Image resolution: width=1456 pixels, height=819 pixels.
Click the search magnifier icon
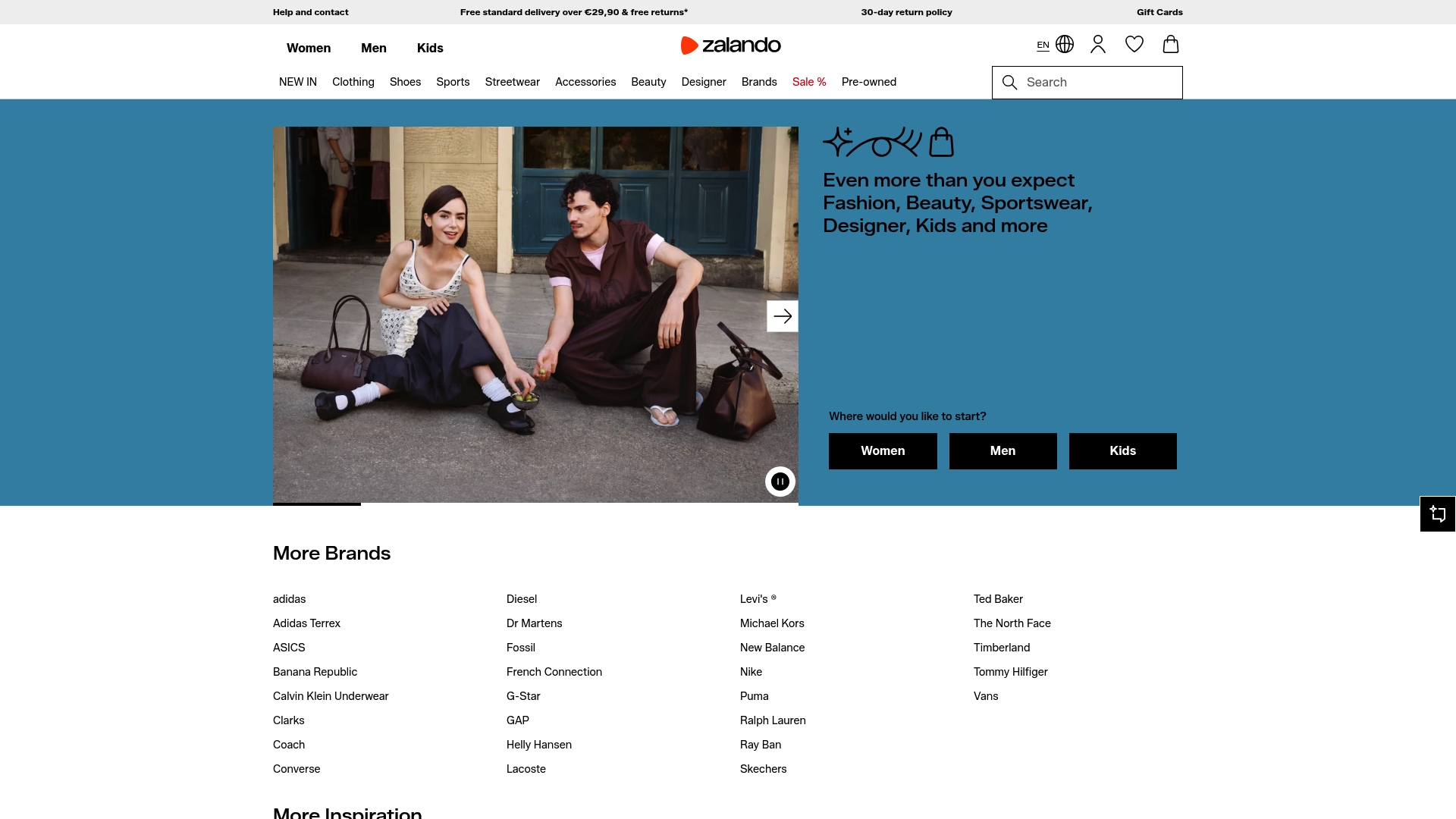pos(1009,82)
